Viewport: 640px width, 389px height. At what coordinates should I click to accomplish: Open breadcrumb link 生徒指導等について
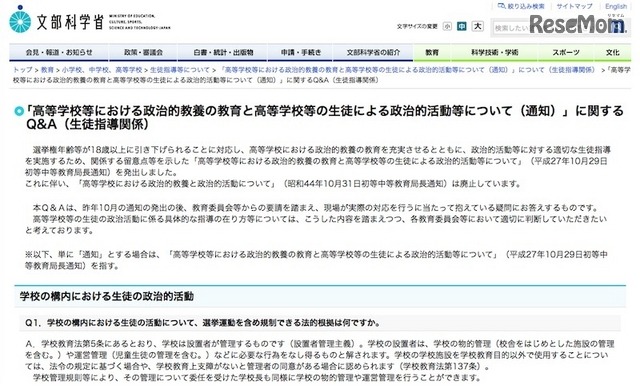180,70
